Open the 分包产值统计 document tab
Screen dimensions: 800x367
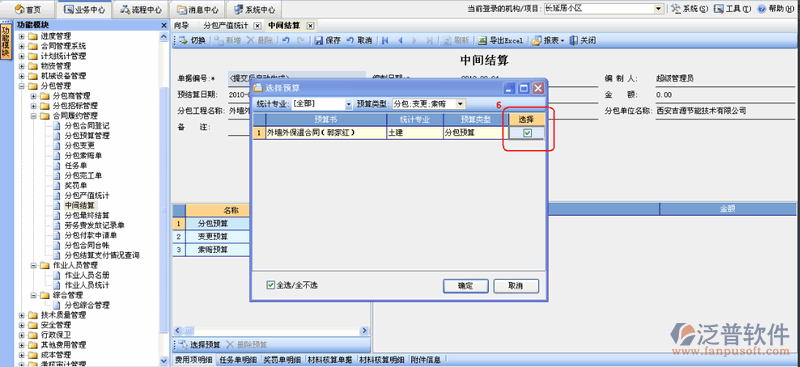tap(225, 26)
